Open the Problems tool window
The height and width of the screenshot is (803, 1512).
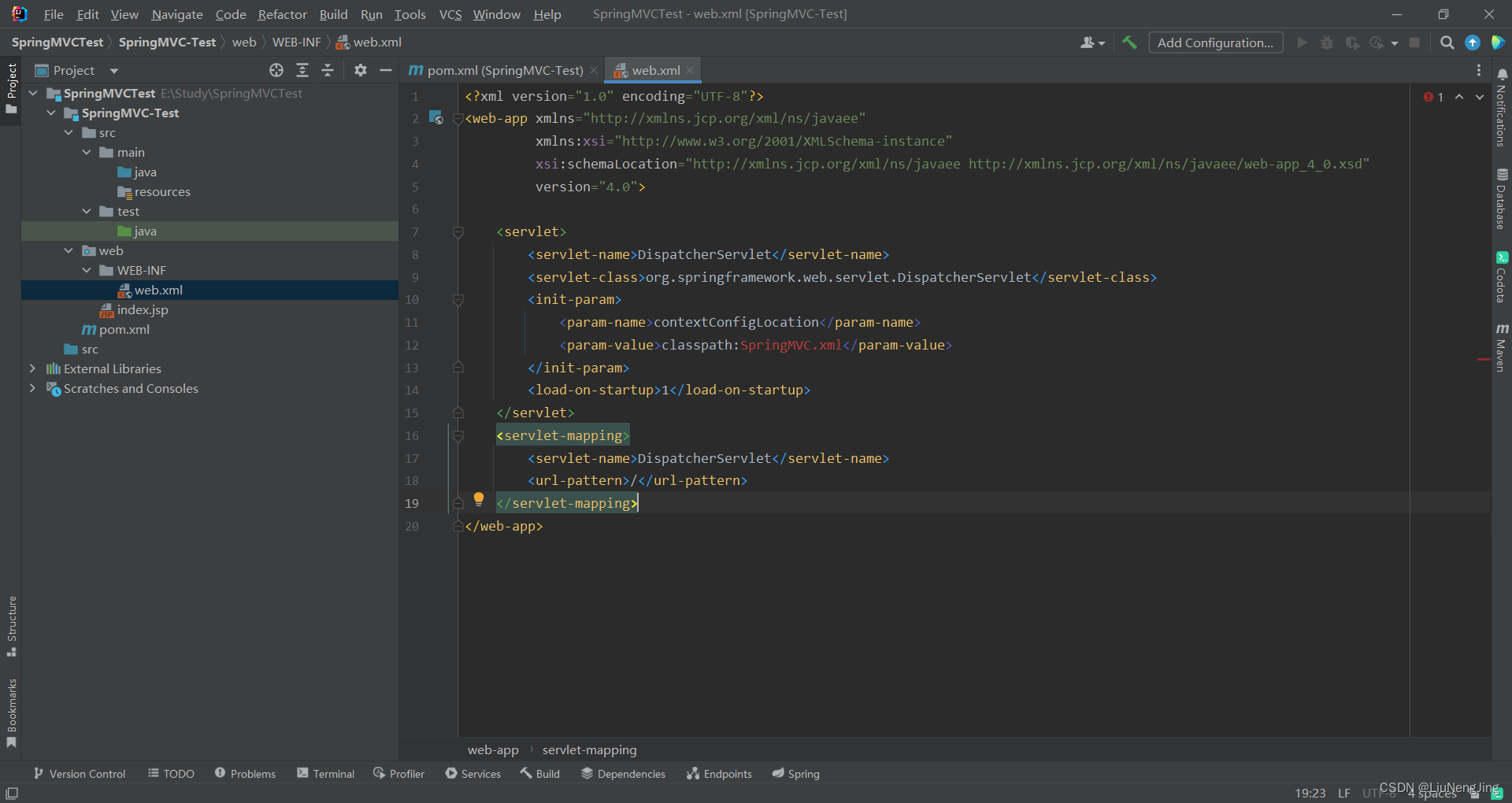coord(245,774)
